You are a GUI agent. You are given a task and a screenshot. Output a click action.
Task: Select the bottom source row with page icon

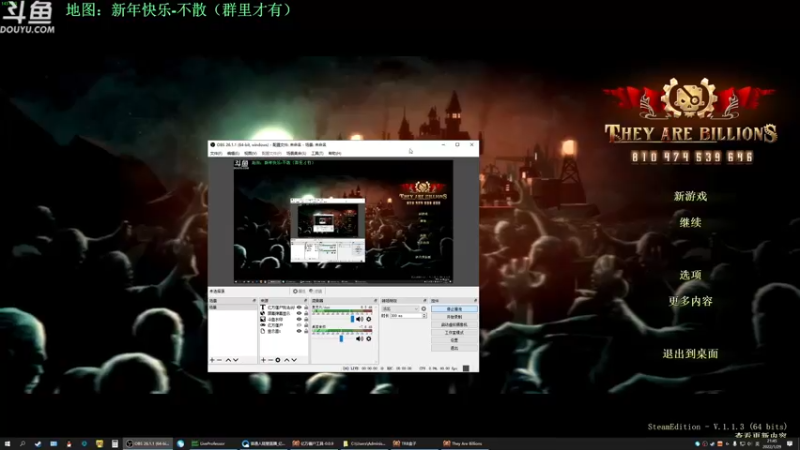click(x=283, y=331)
